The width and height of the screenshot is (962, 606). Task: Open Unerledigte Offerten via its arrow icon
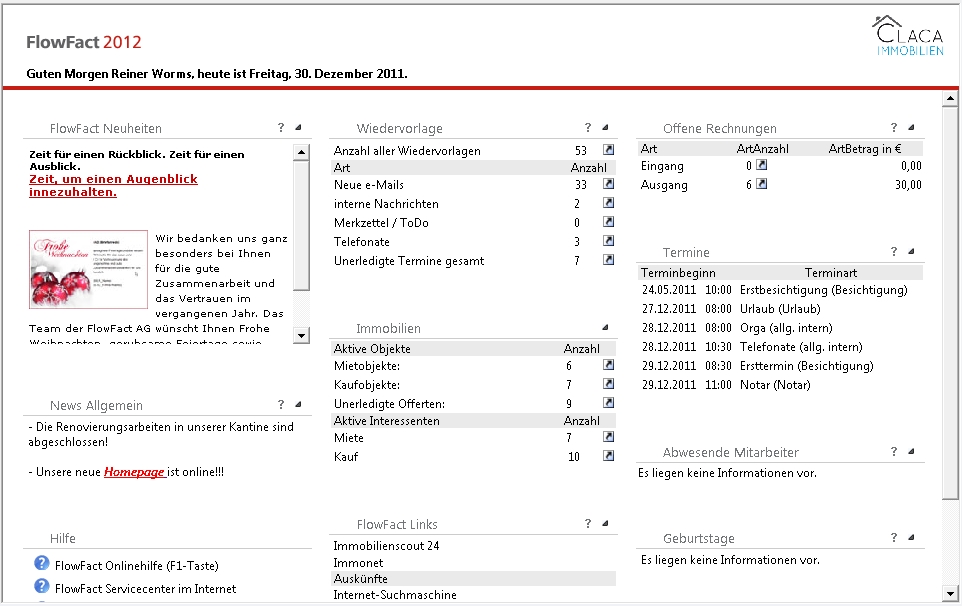pos(608,402)
